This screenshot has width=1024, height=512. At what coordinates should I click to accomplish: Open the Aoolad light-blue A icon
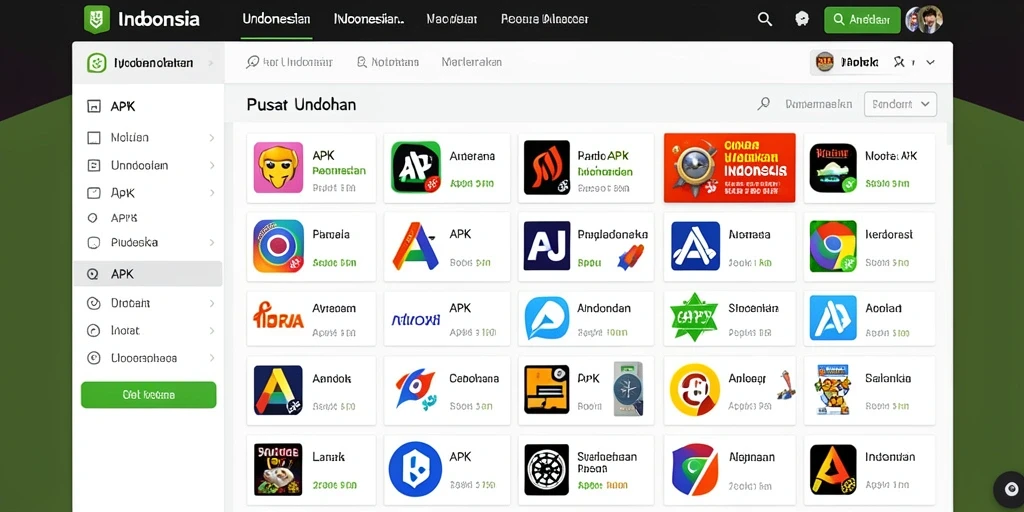pos(833,318)
